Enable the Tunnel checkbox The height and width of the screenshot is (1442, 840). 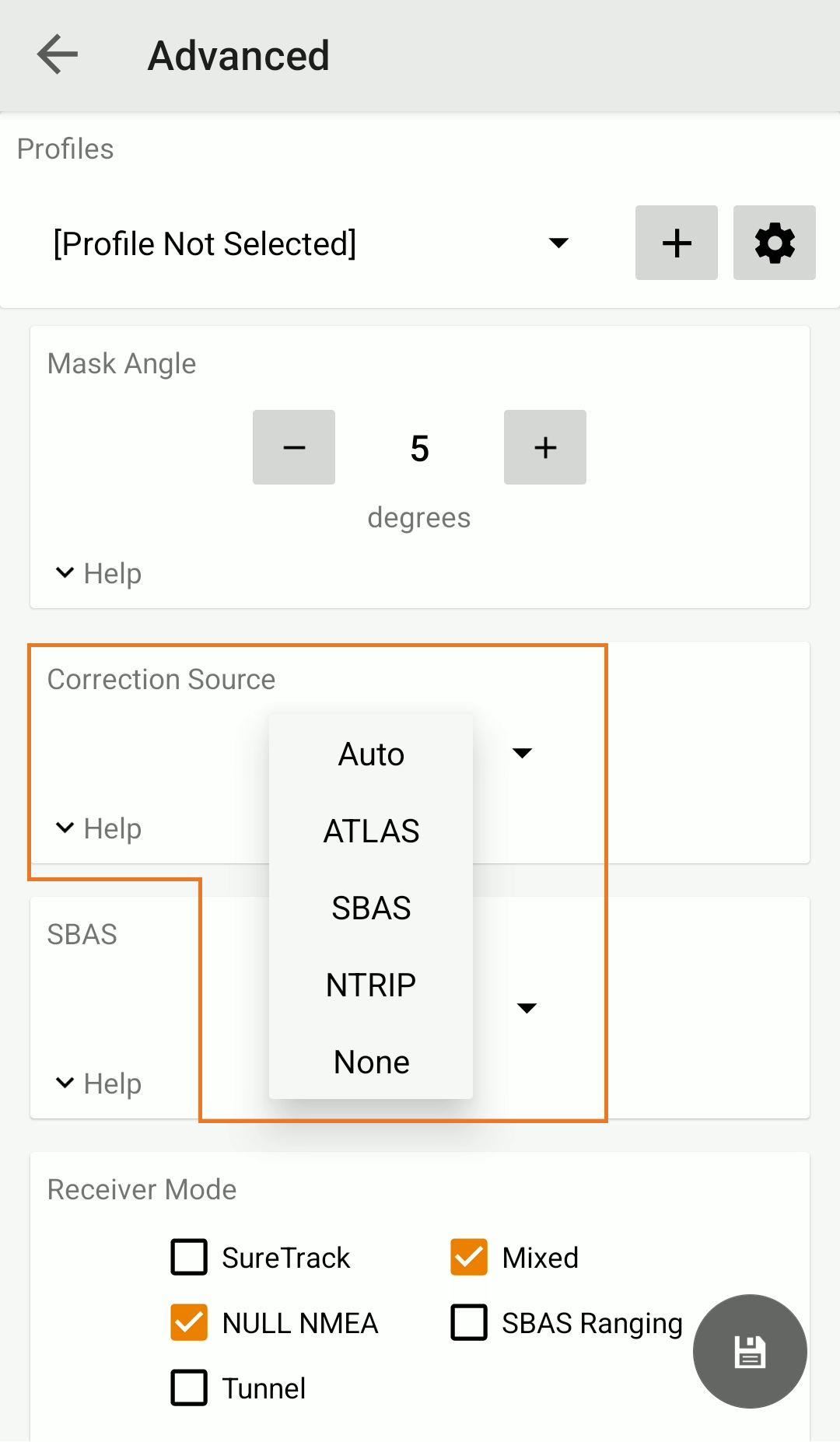point(189,1388)
